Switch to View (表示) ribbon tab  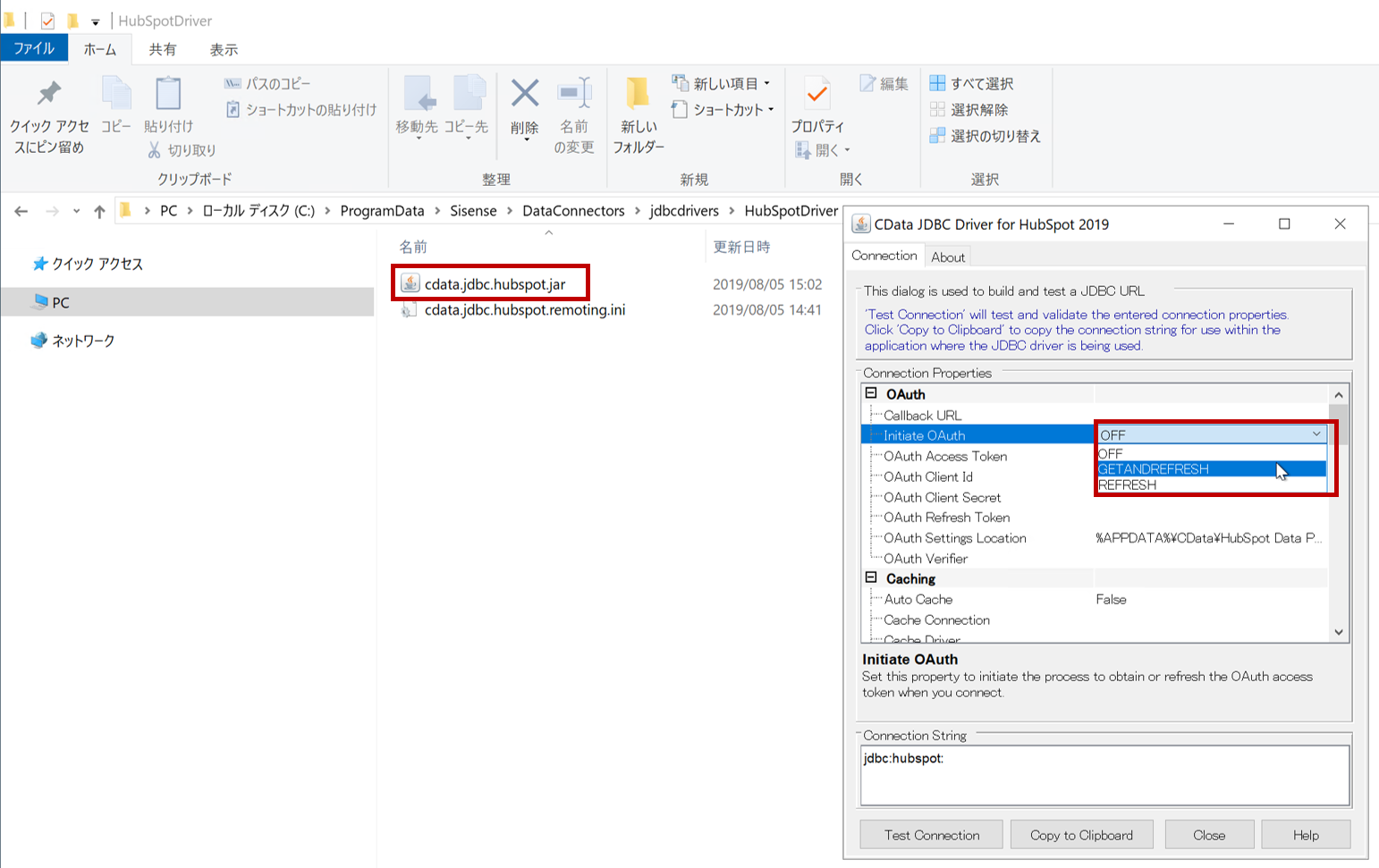pyautogui.click(x=224, y=49)
